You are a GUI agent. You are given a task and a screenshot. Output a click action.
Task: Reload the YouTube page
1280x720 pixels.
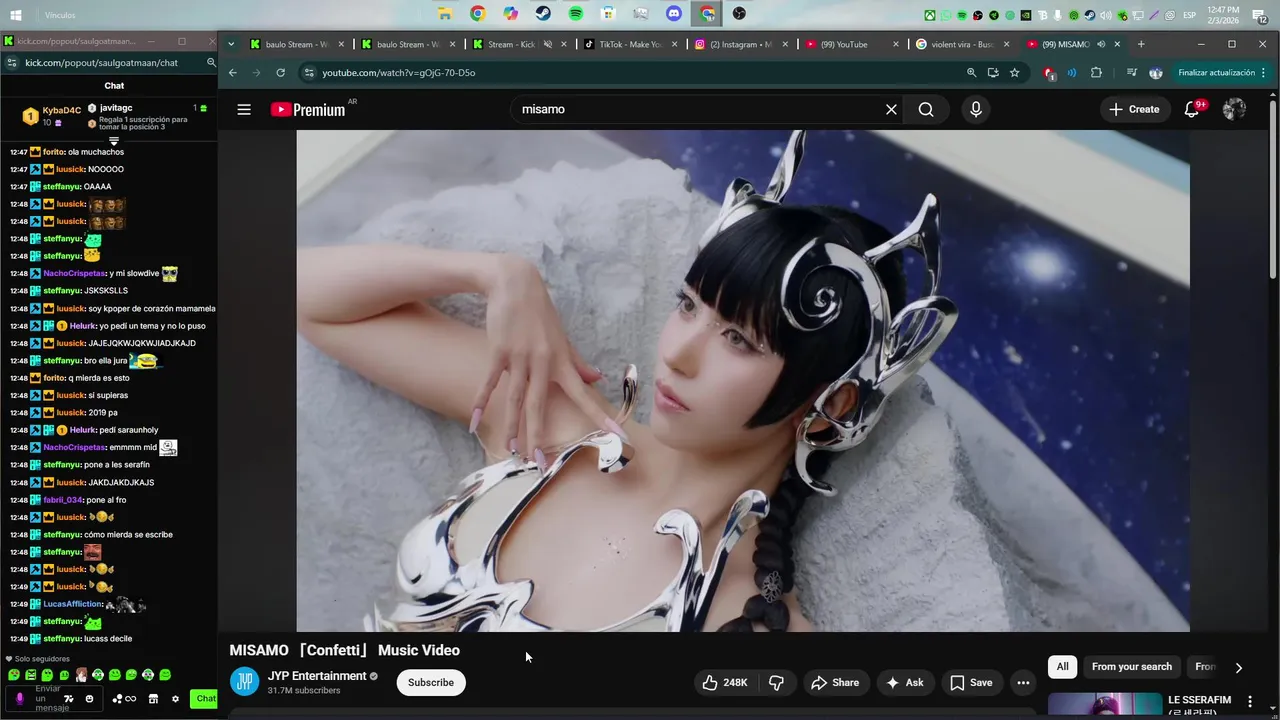pyautogui.click(x=280, y=73)
